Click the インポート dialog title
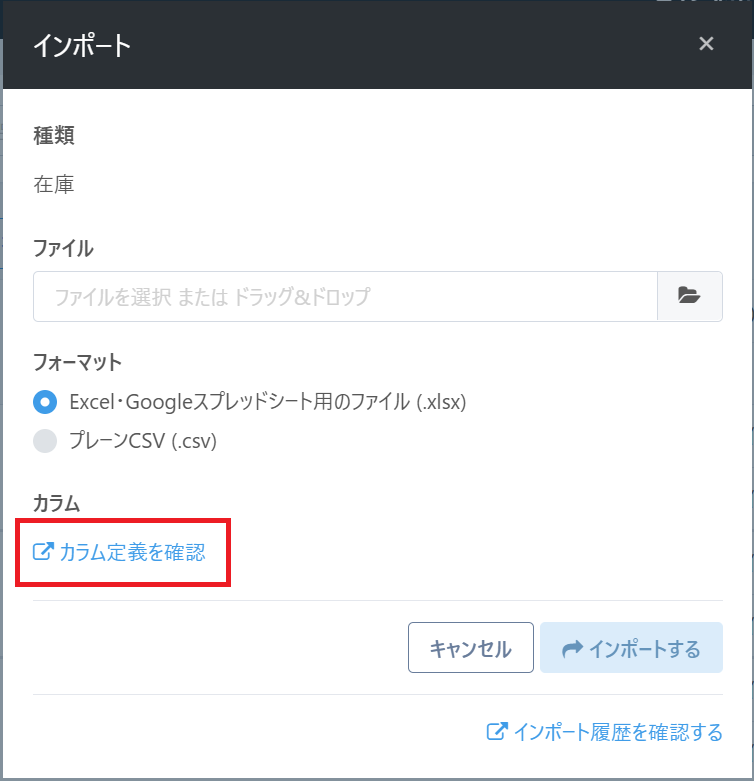 coord(82,45)
